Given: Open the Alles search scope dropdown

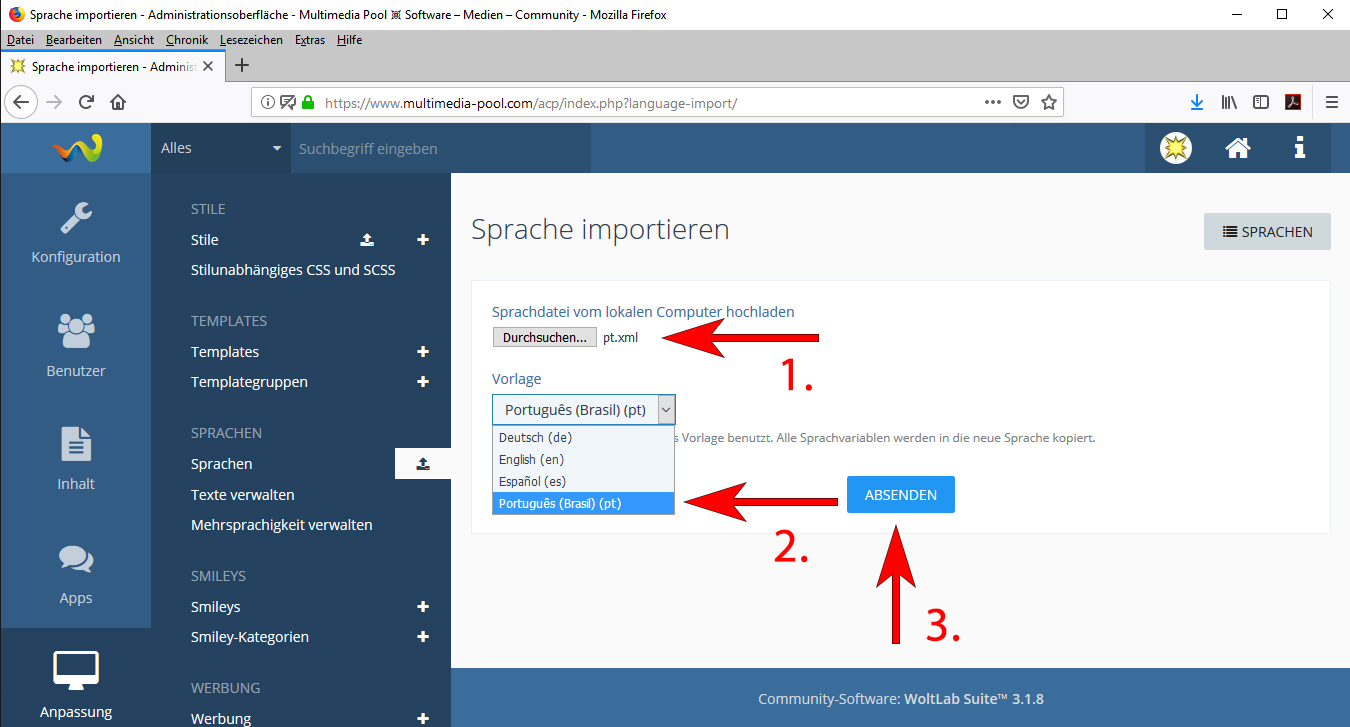Looking at the screenshot, I should click(x=221, y=148).
